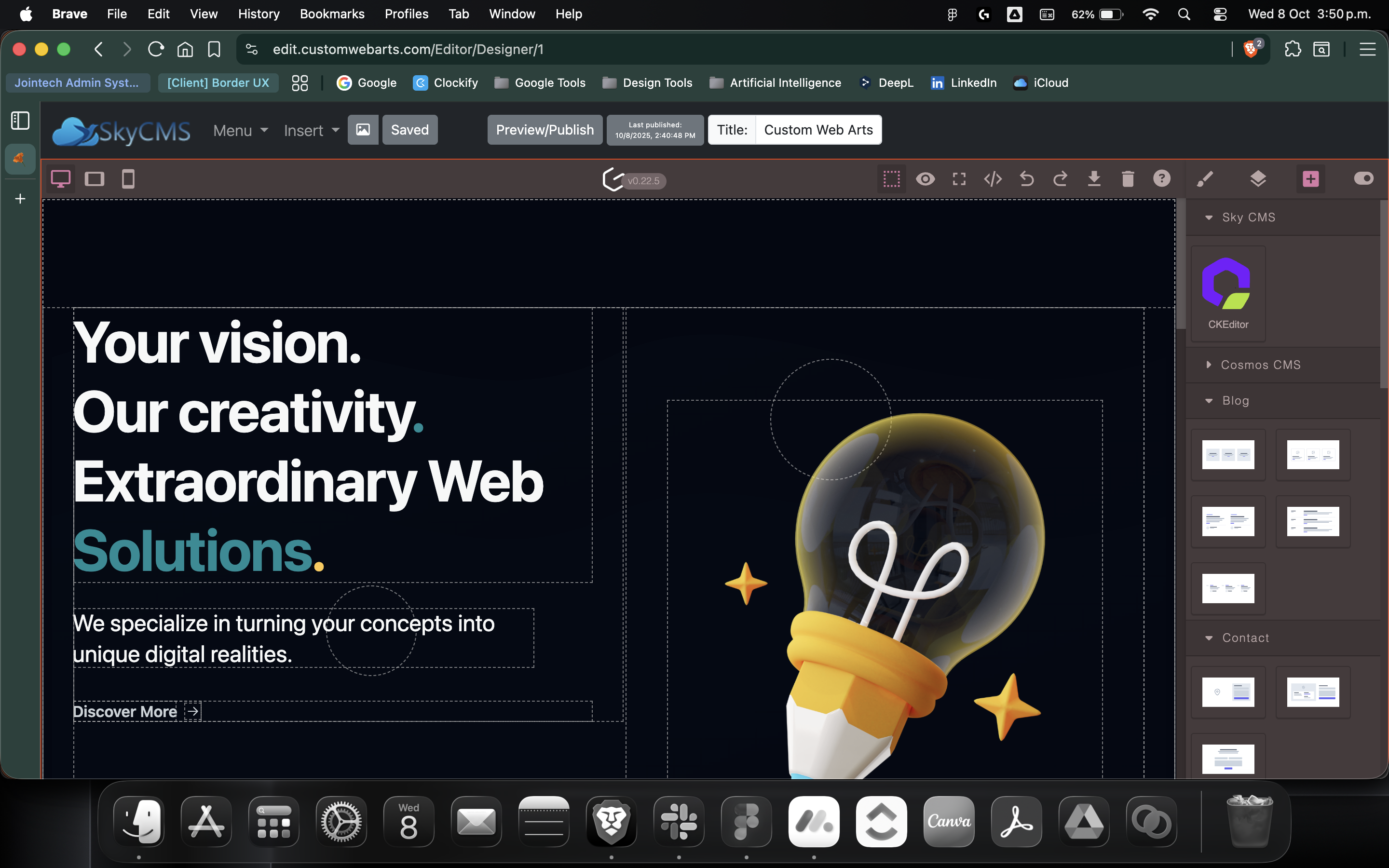Open the Insert dropdown
1389x868 pixels.
(x=311, y=130)
